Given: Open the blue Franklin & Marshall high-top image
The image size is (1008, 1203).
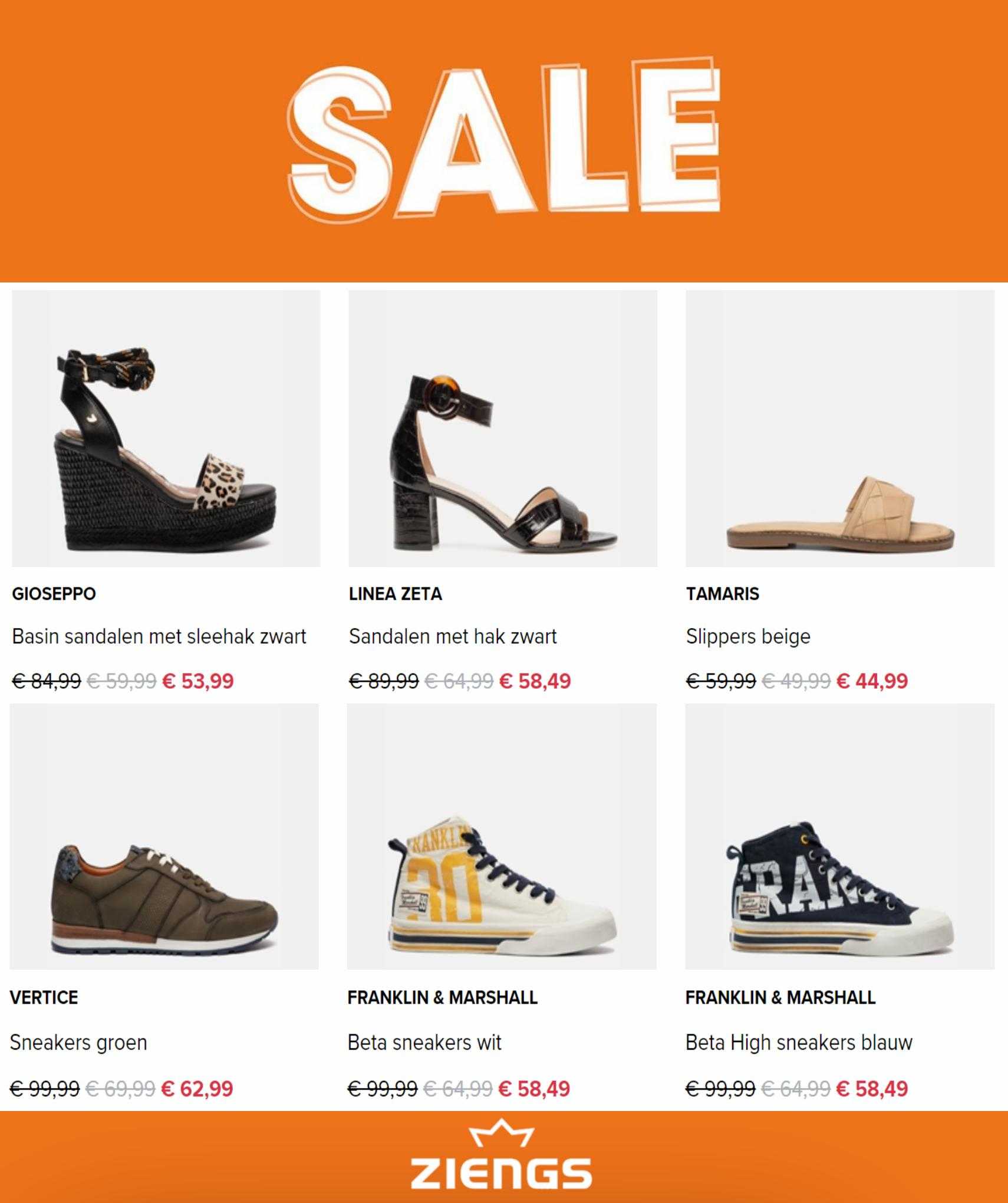Looking at the screenshot, I should [x=840, y=836].
